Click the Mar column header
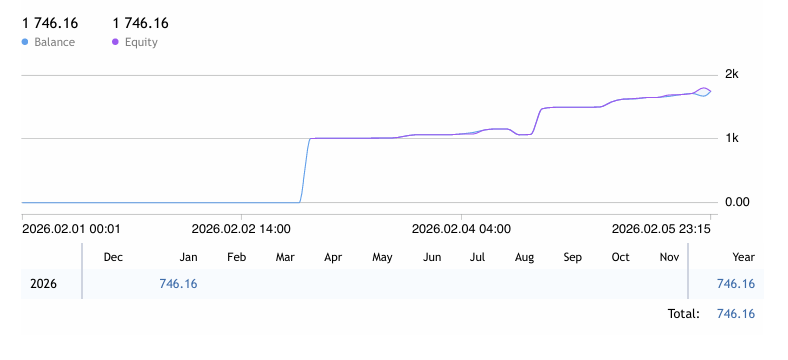 (285, 257)
